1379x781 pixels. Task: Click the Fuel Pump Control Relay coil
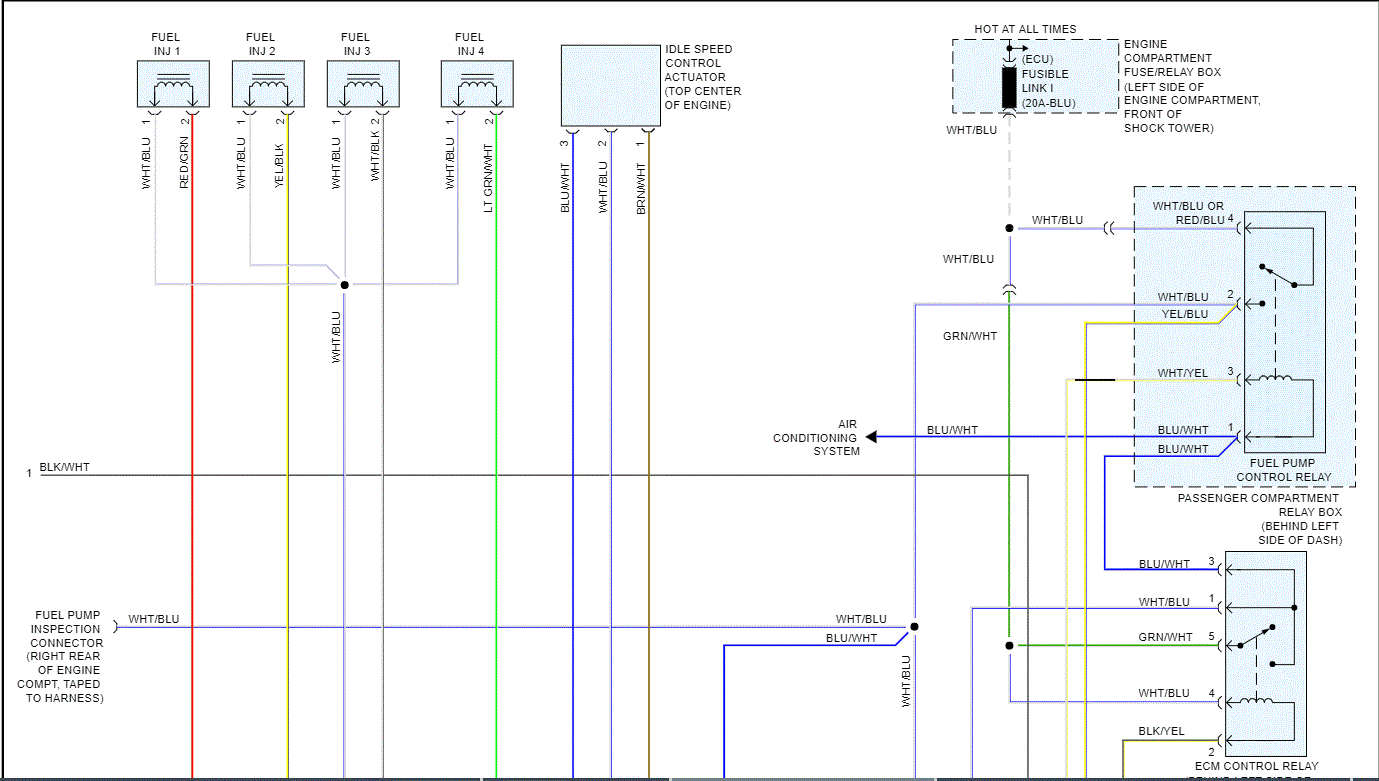pyautogui.click(x=1275, y=378)
